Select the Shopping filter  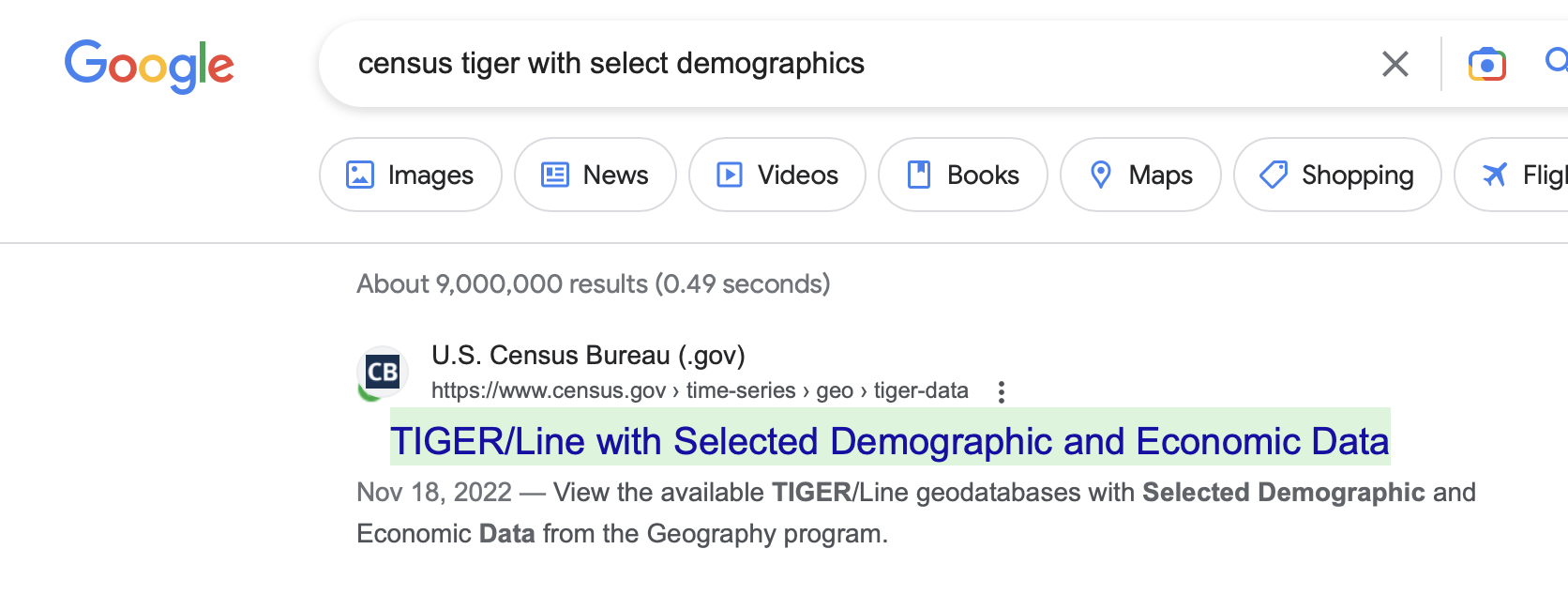pos(1336,175)
